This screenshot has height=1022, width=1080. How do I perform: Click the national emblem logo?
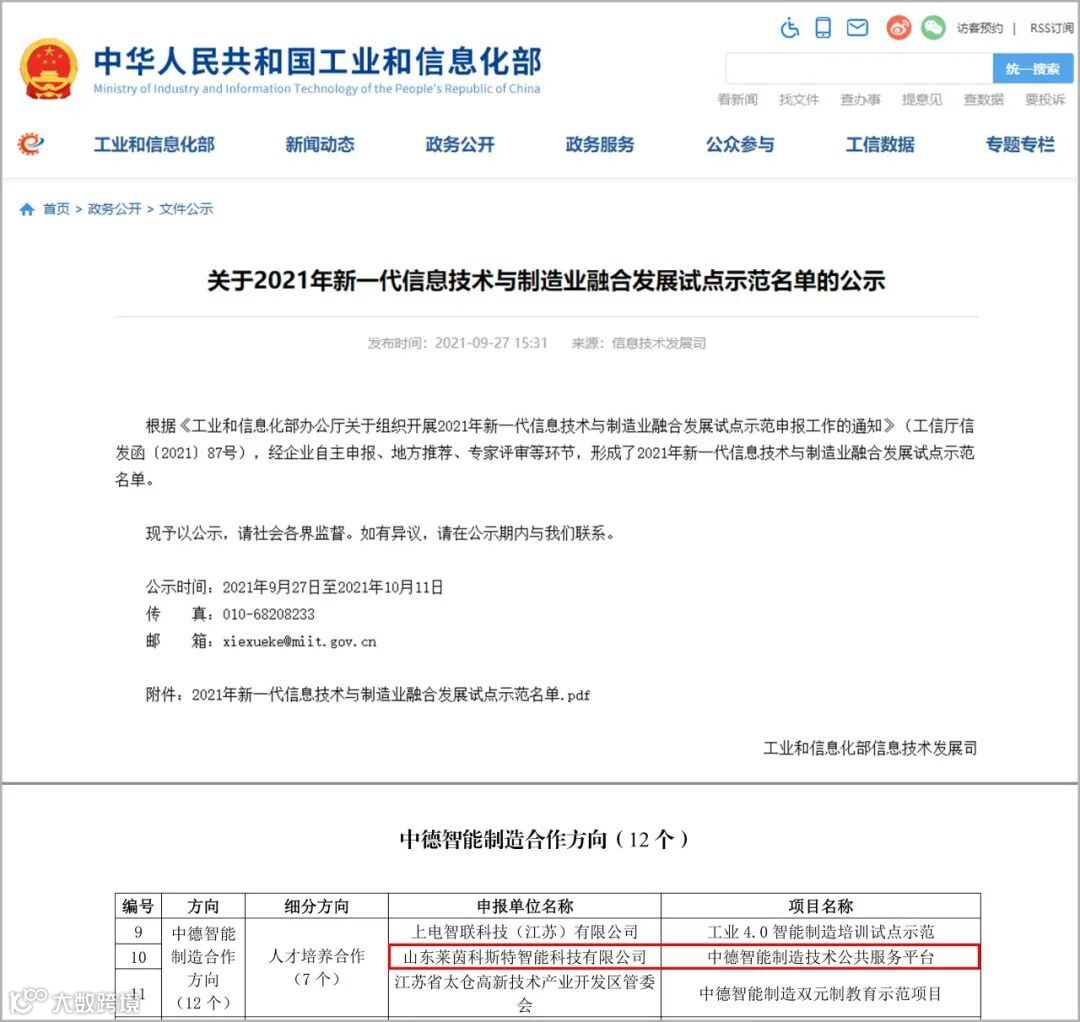[x=48, y=70]
